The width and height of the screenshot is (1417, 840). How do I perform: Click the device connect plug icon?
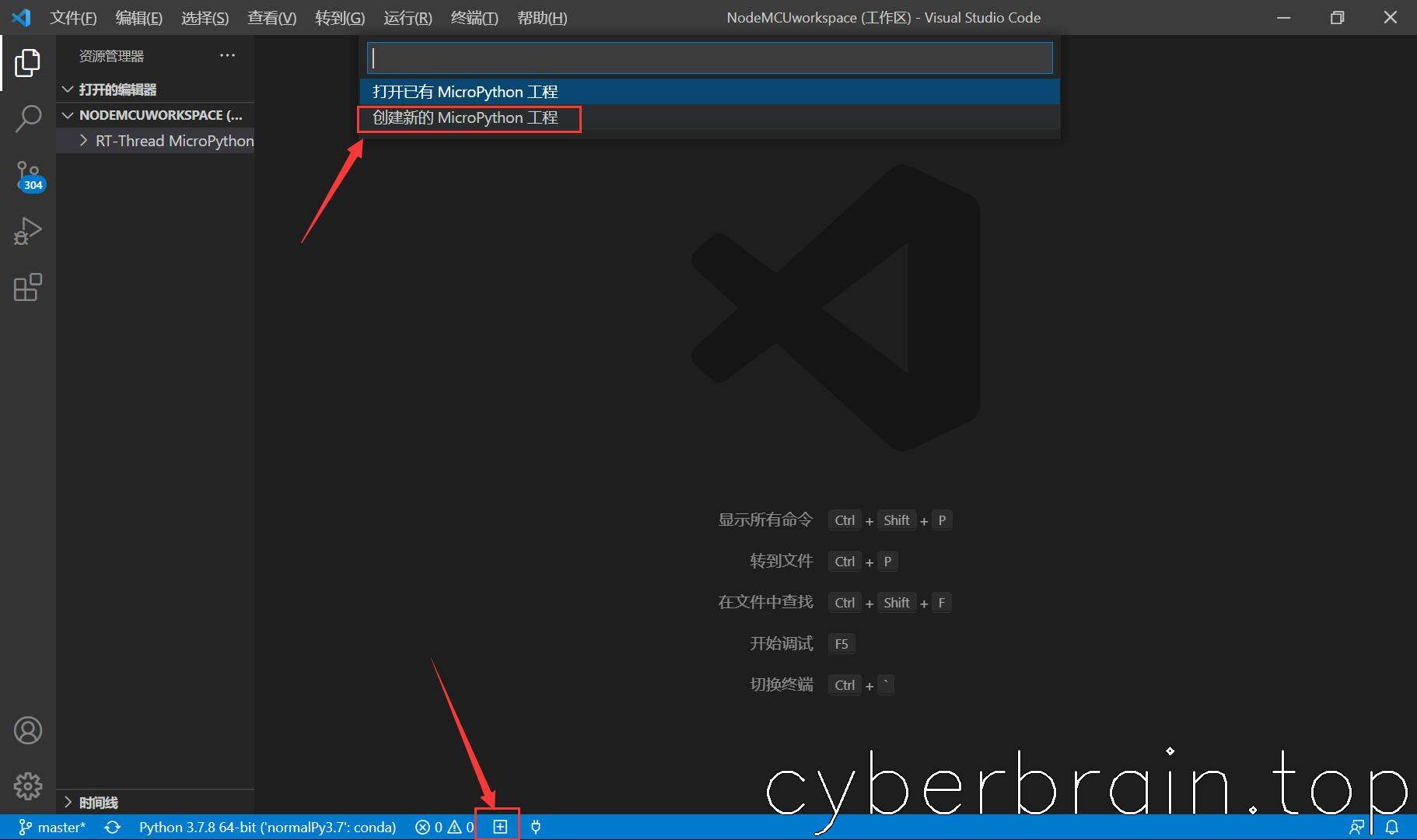(536, 827)
